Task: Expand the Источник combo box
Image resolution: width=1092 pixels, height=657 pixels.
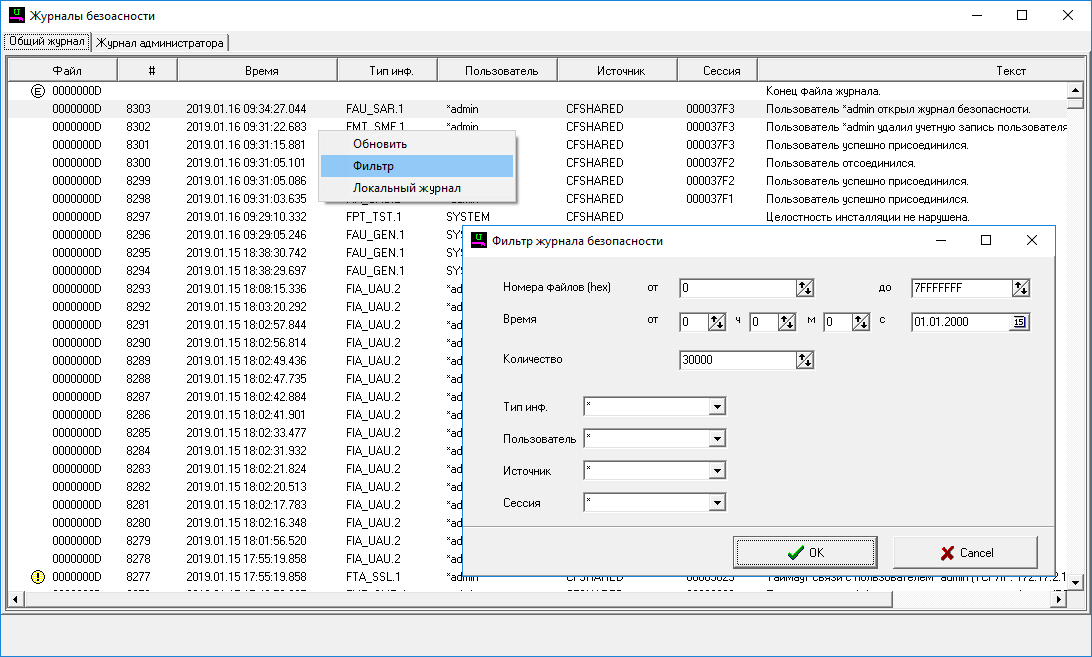Action: point(716,470)
